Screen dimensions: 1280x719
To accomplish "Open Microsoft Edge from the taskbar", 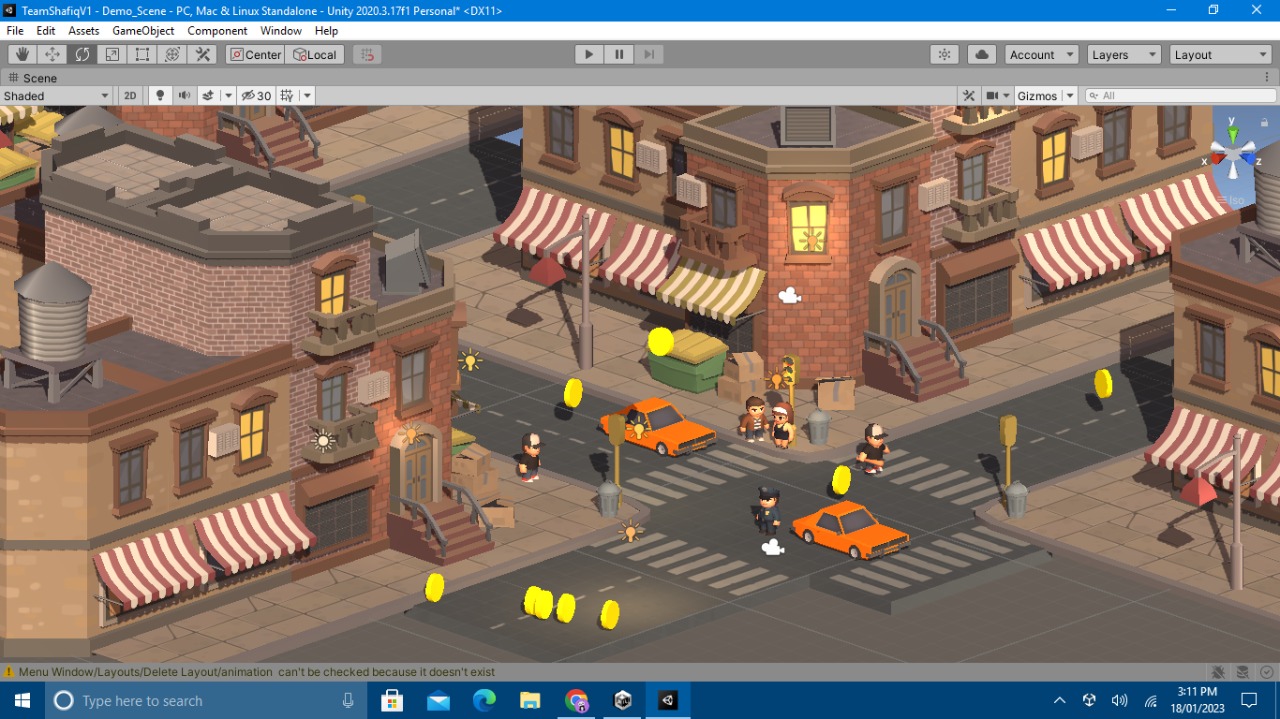I will click(x=484, y=700).
